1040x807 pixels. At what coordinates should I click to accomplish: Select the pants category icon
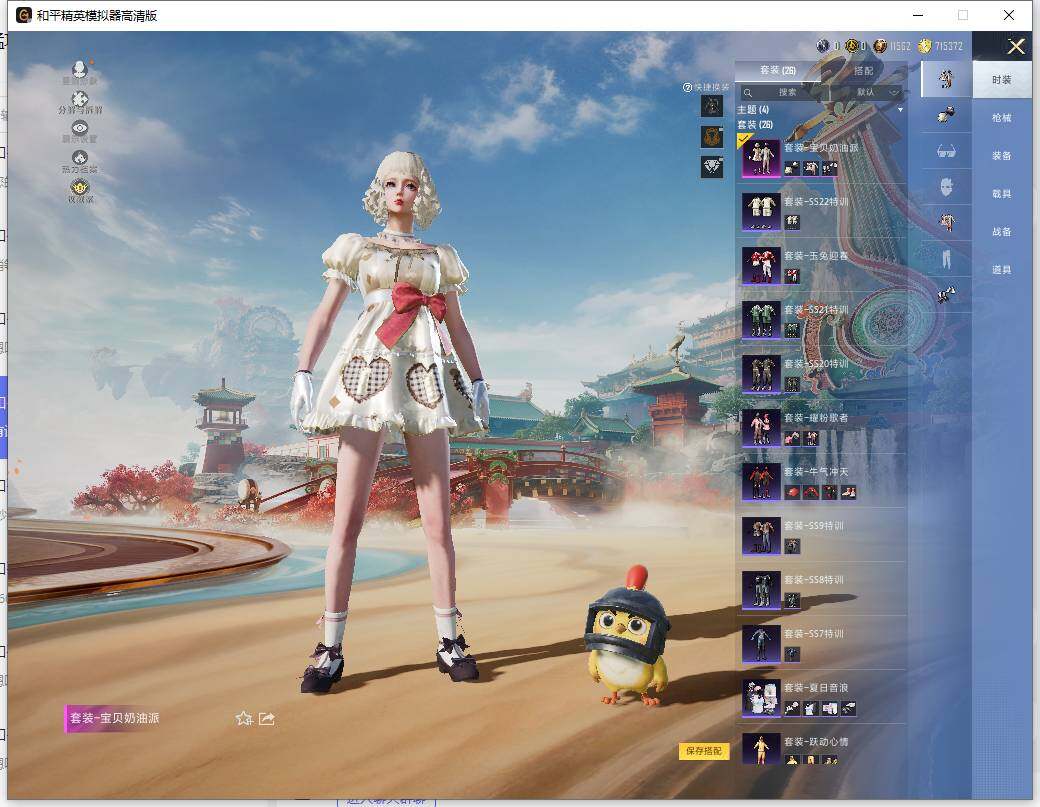[946, 259]
